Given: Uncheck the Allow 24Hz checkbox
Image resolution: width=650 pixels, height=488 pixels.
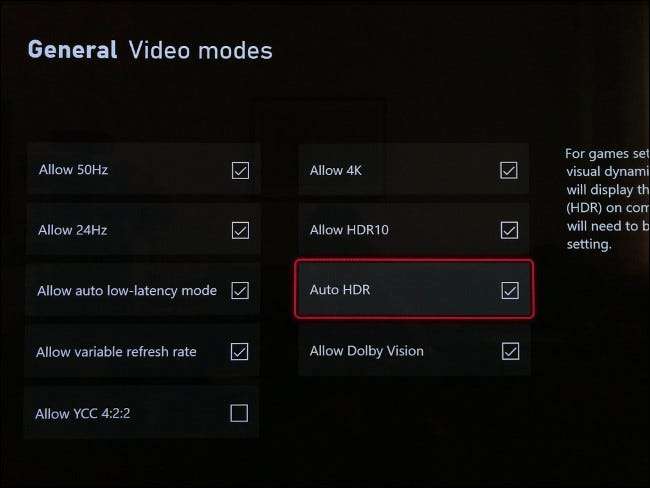Looking at the screenshot, I should point(240,231).
